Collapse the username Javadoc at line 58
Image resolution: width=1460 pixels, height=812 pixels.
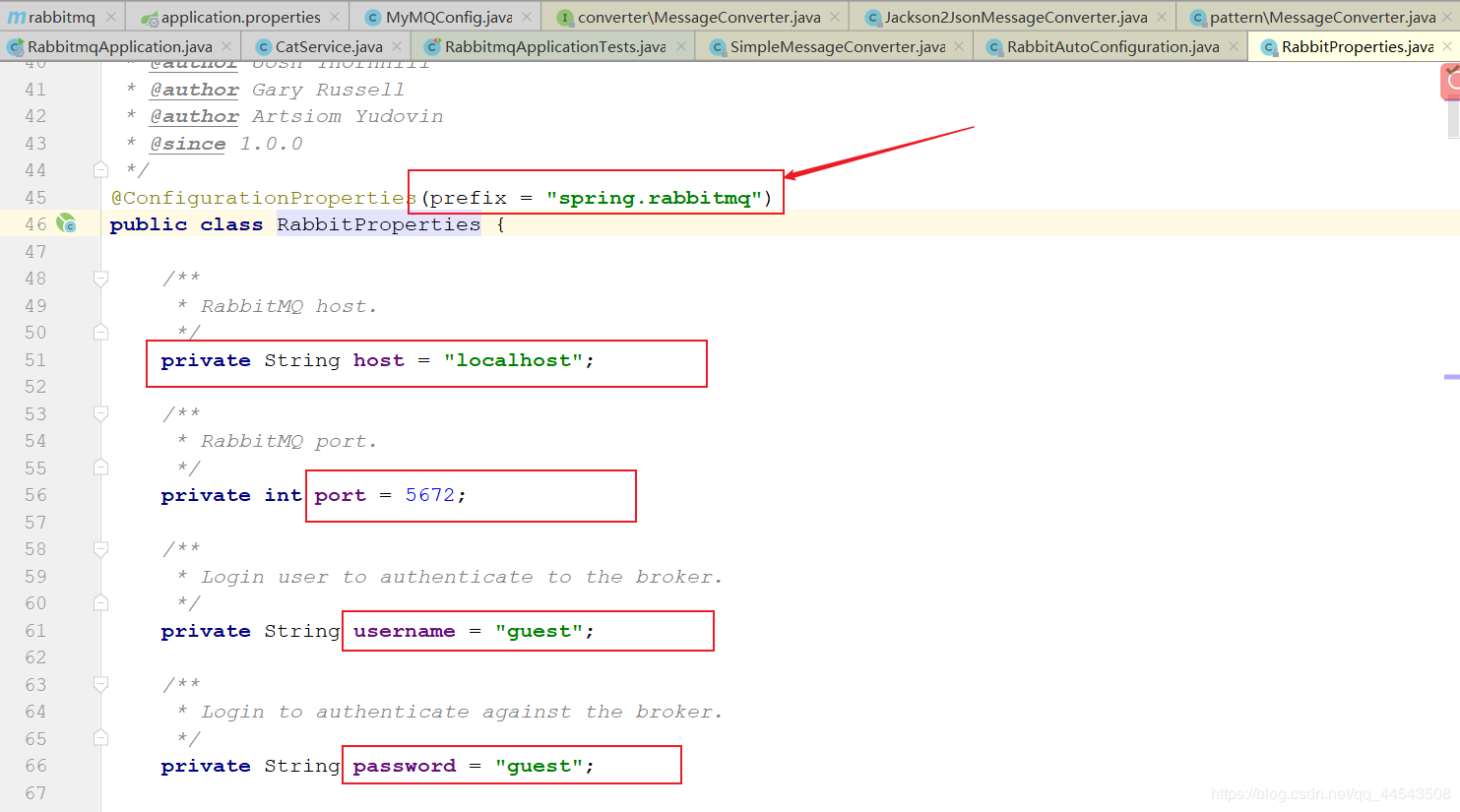point(100,549)
